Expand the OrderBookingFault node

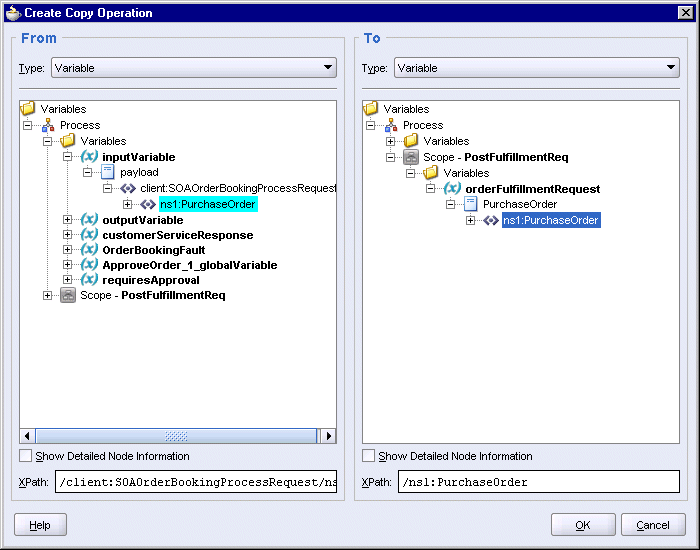[67, 250]
